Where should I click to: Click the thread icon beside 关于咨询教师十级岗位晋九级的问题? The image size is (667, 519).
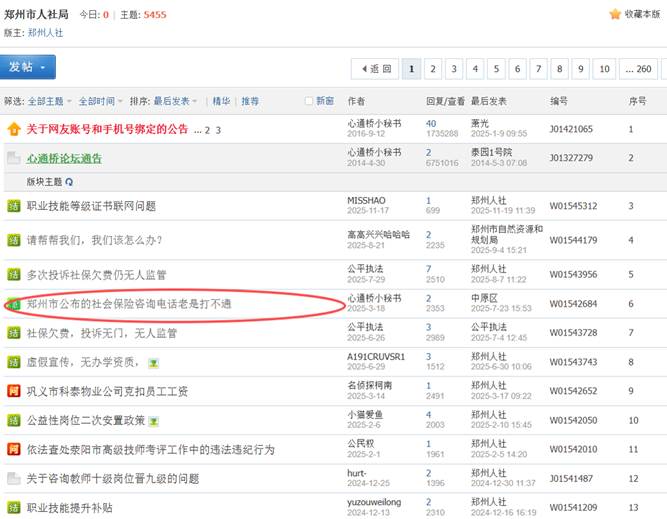pos(13,479)
